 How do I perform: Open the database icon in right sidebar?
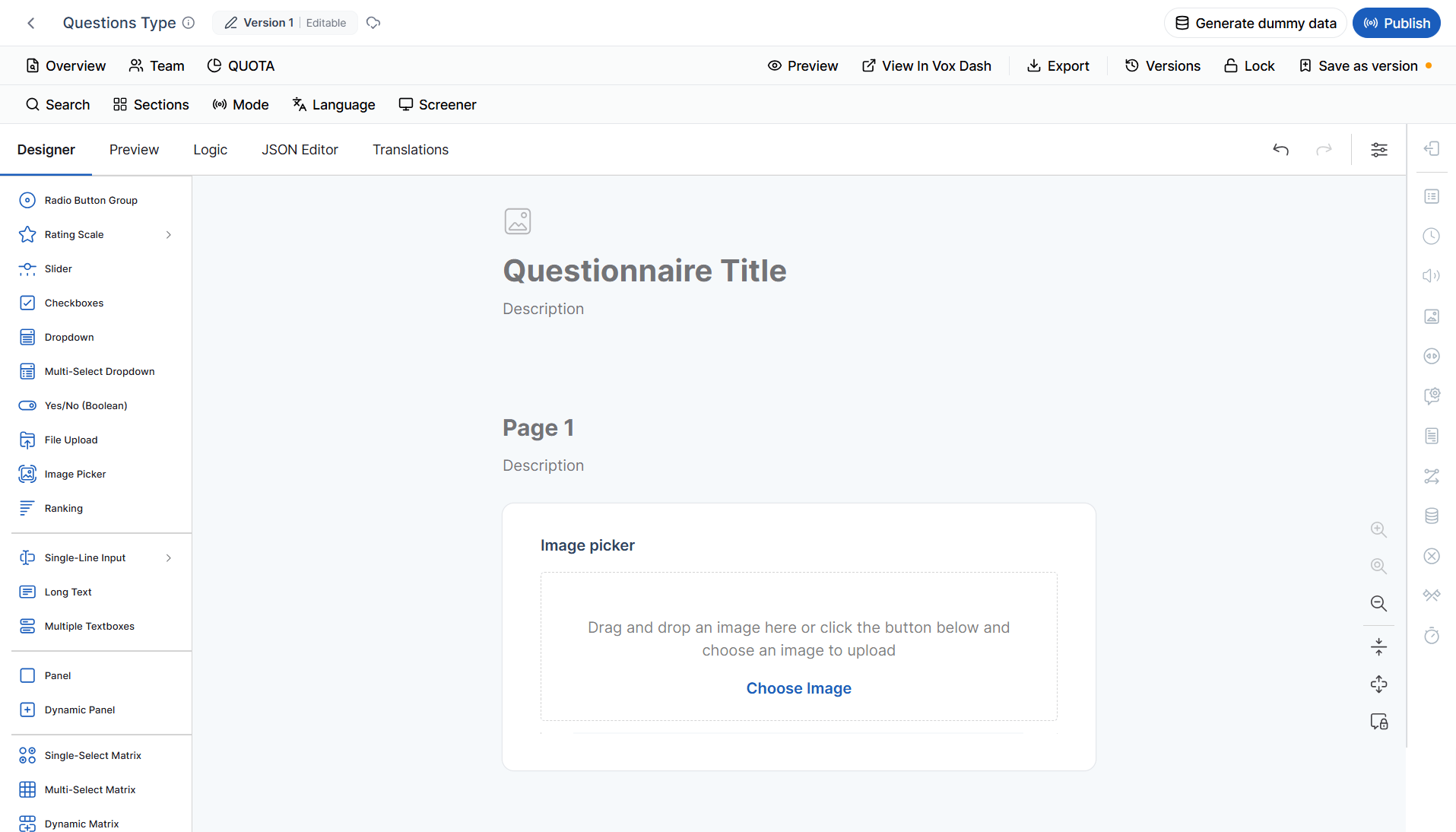(1432, 516)
